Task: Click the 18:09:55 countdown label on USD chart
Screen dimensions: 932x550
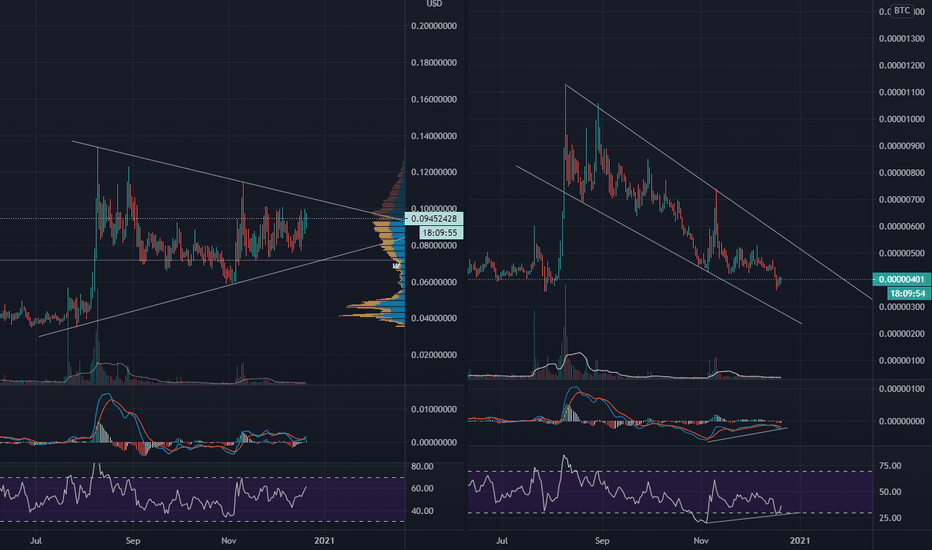Action: tap(440, 232)
